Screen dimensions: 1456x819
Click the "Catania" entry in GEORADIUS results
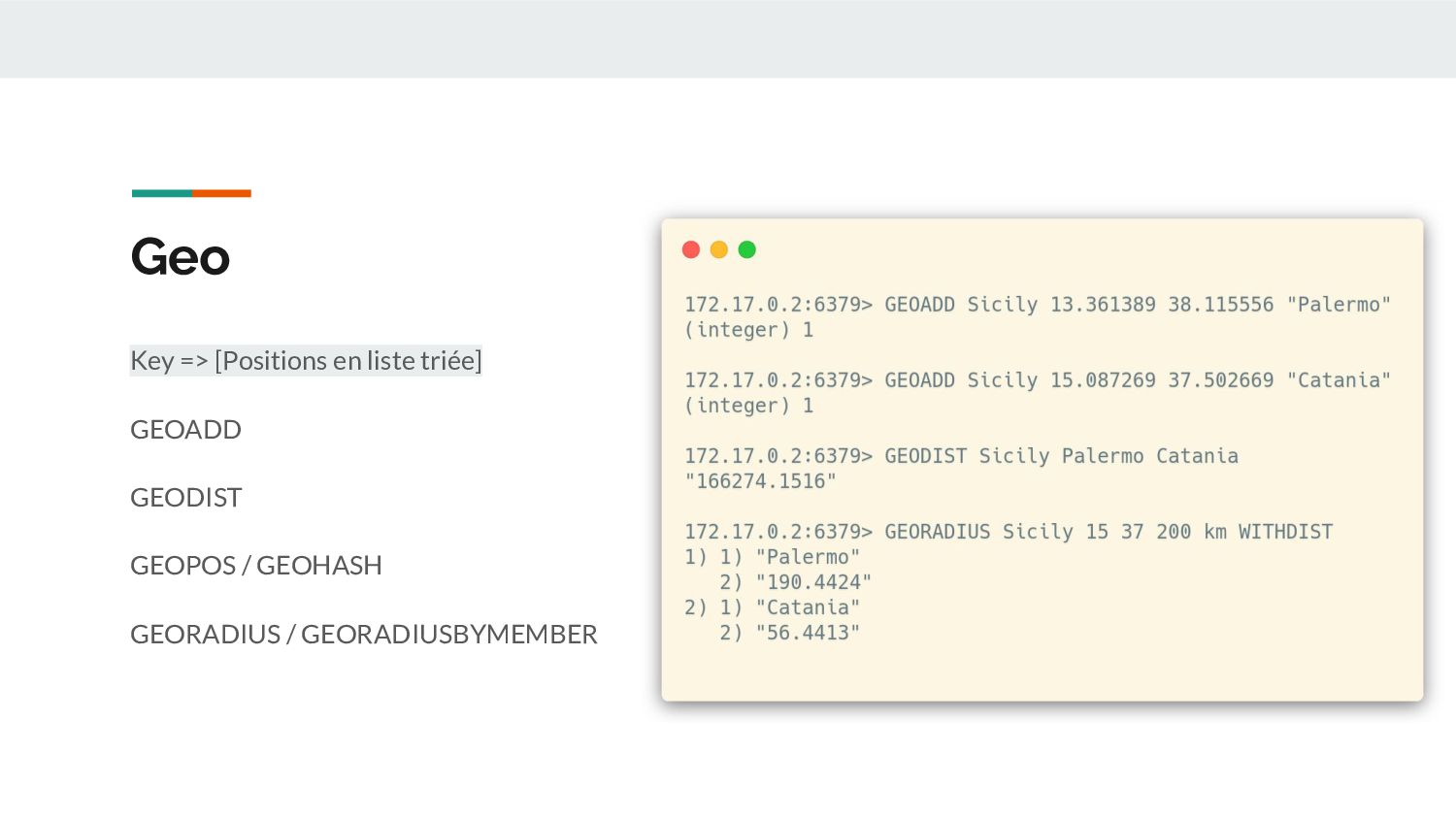pos(808,607)
